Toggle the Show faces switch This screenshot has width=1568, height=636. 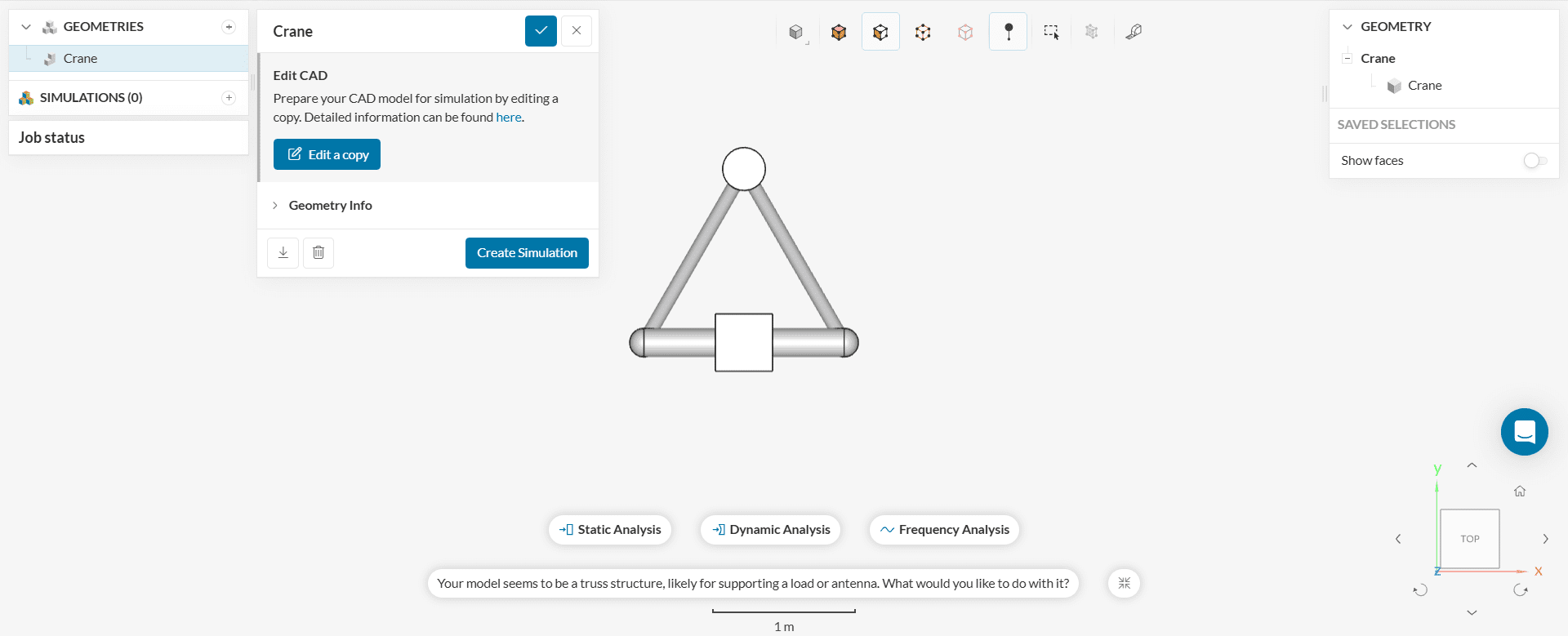click(x=1535, y=161)
